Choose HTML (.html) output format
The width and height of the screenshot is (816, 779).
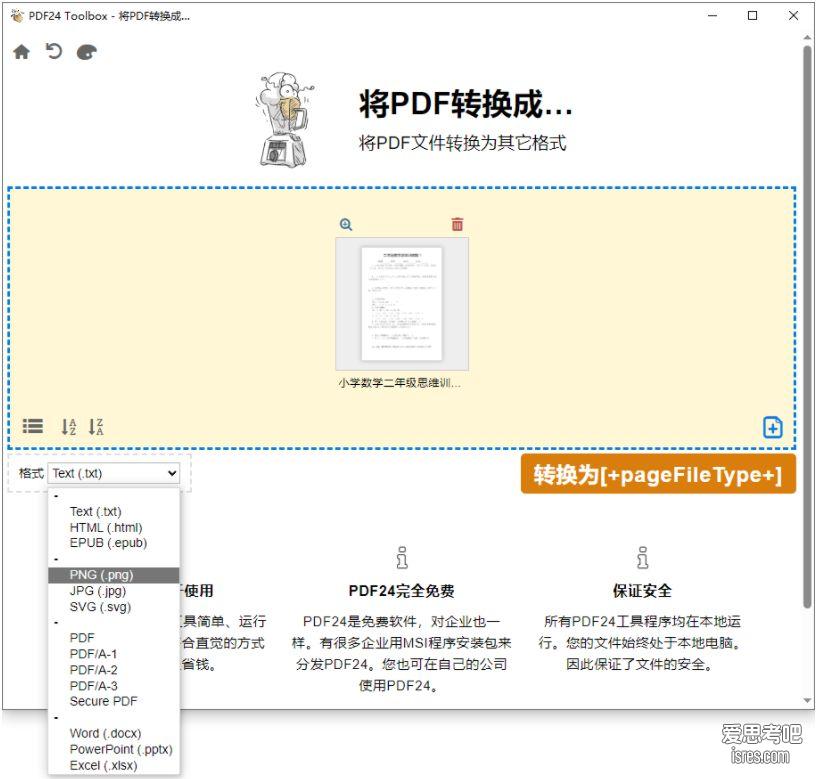113,528
